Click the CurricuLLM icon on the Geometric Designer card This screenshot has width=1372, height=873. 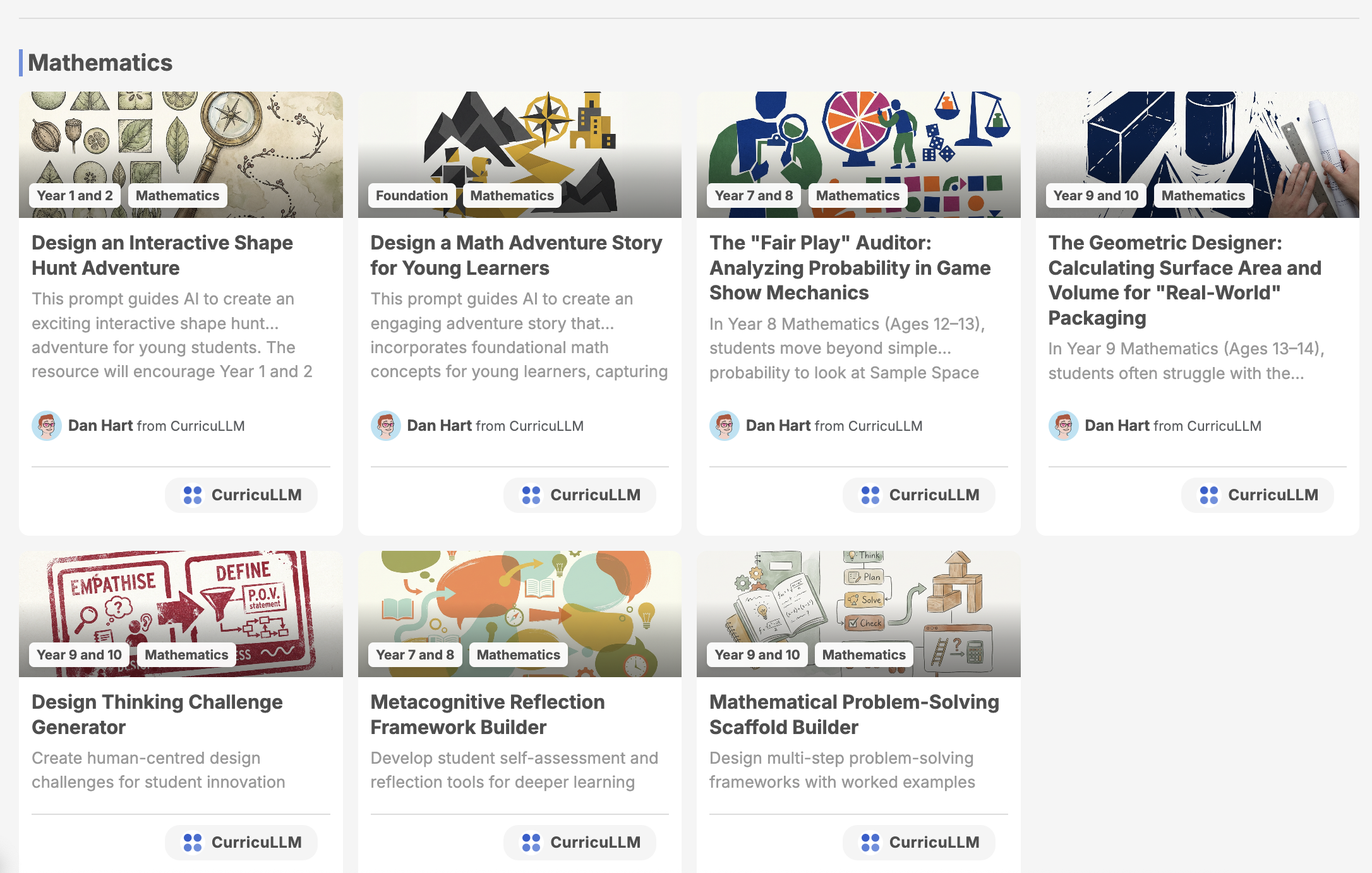pos(1210,495)
